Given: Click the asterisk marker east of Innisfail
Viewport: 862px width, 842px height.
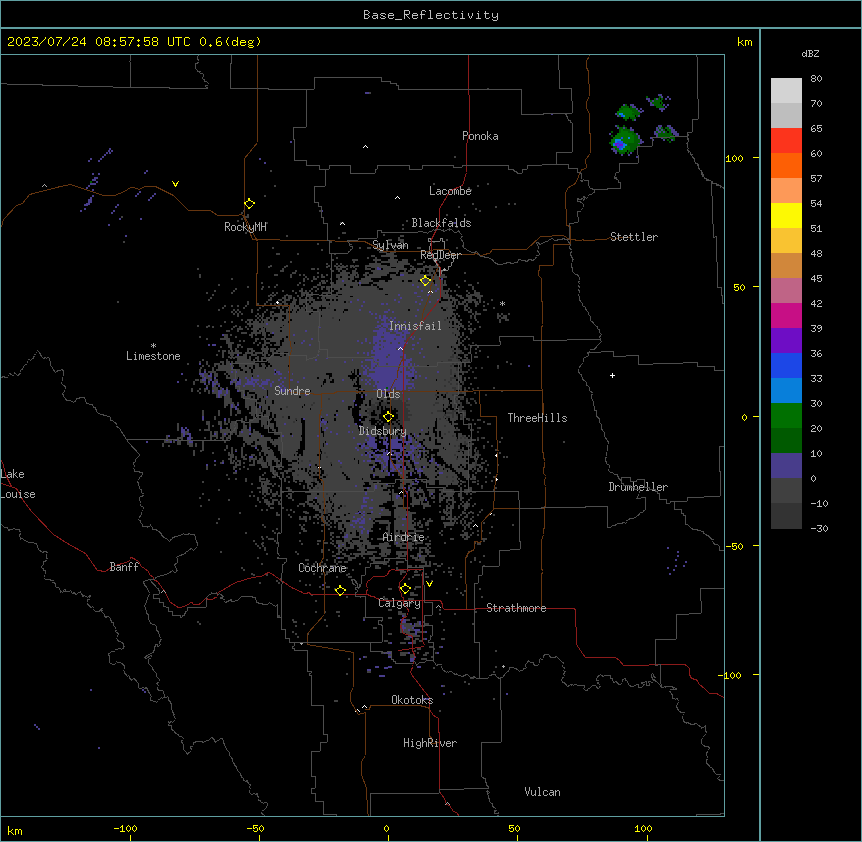Looking at the screenshot, I should point(502,303).
